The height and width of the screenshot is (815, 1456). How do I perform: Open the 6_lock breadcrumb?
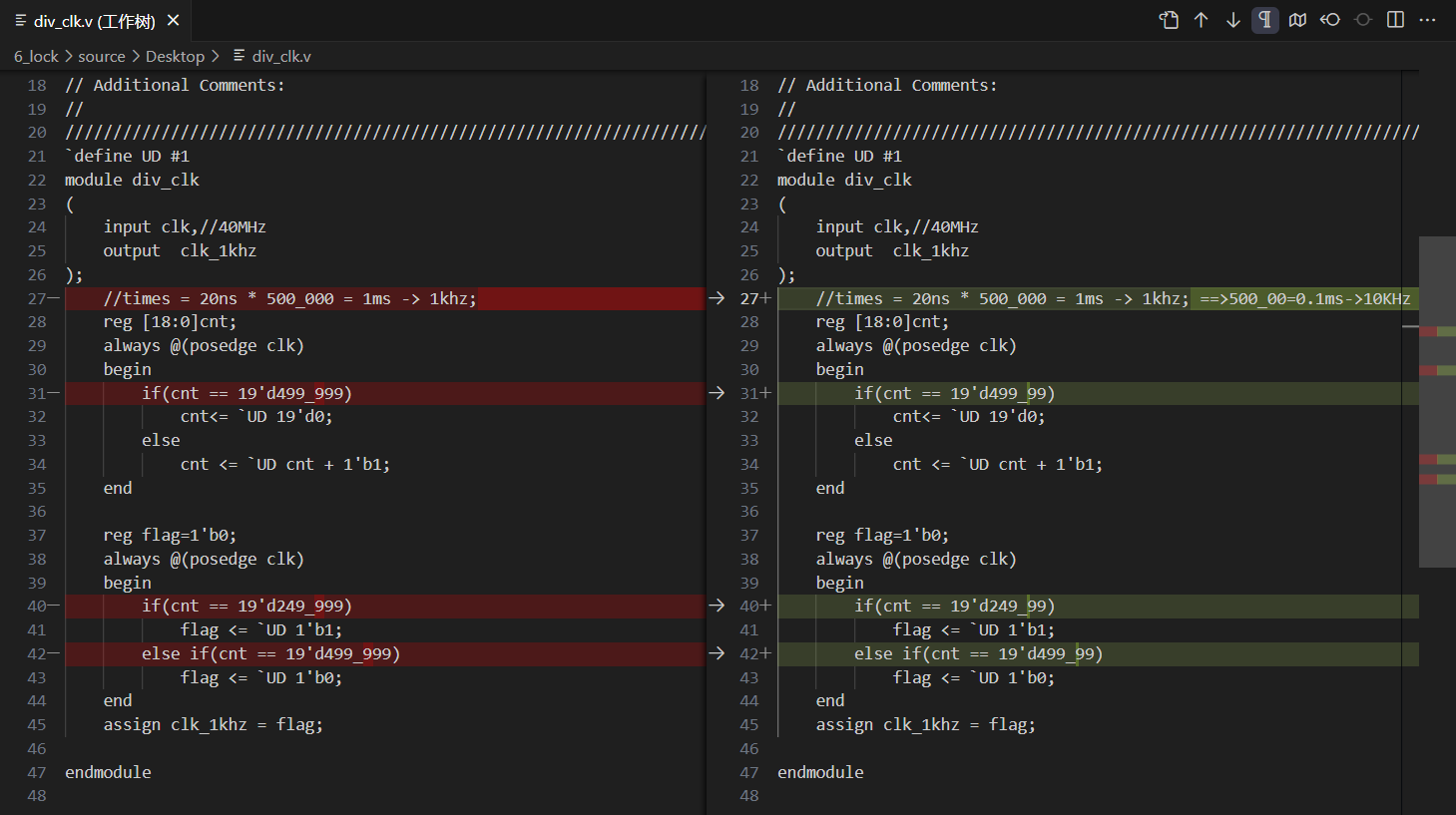coord(36,56)
